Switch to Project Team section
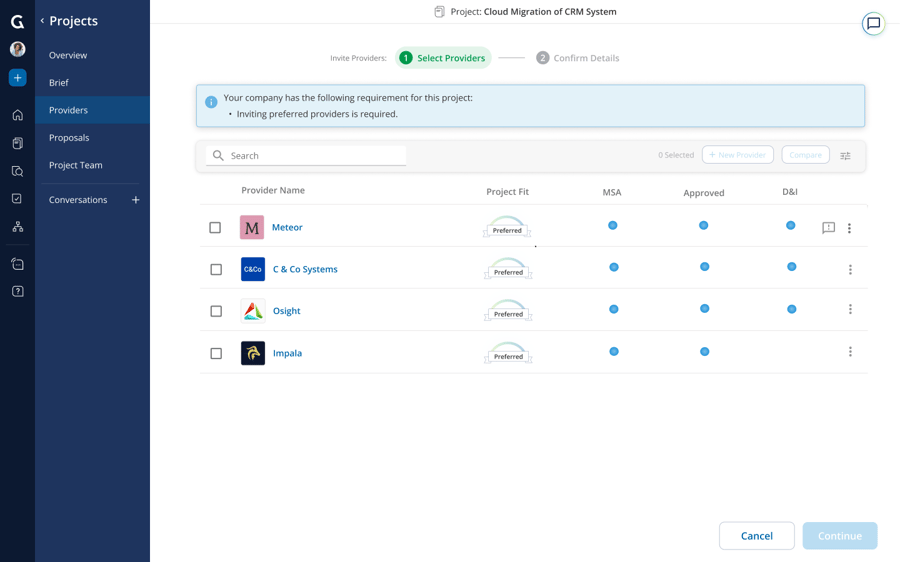Image resolution: width=900 pixels, height=562 pixels. (x=76, y=165)
